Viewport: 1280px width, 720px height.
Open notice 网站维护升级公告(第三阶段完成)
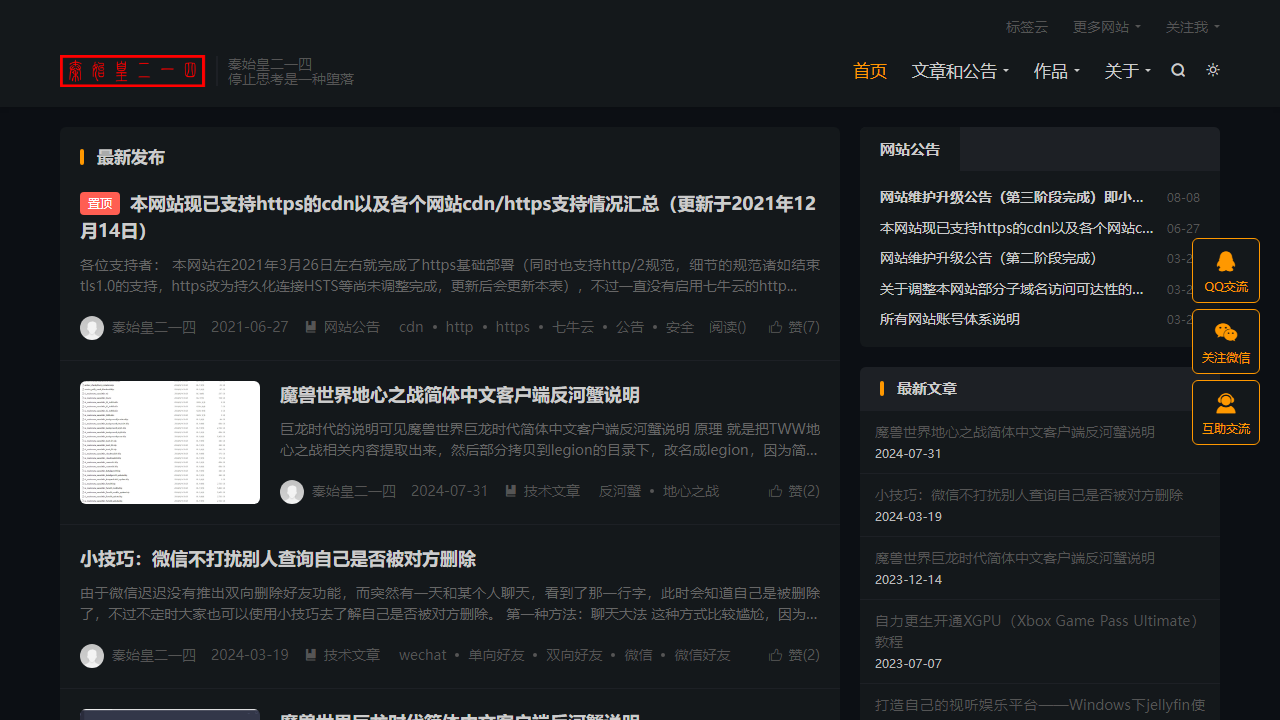[x=1012, y=197]
